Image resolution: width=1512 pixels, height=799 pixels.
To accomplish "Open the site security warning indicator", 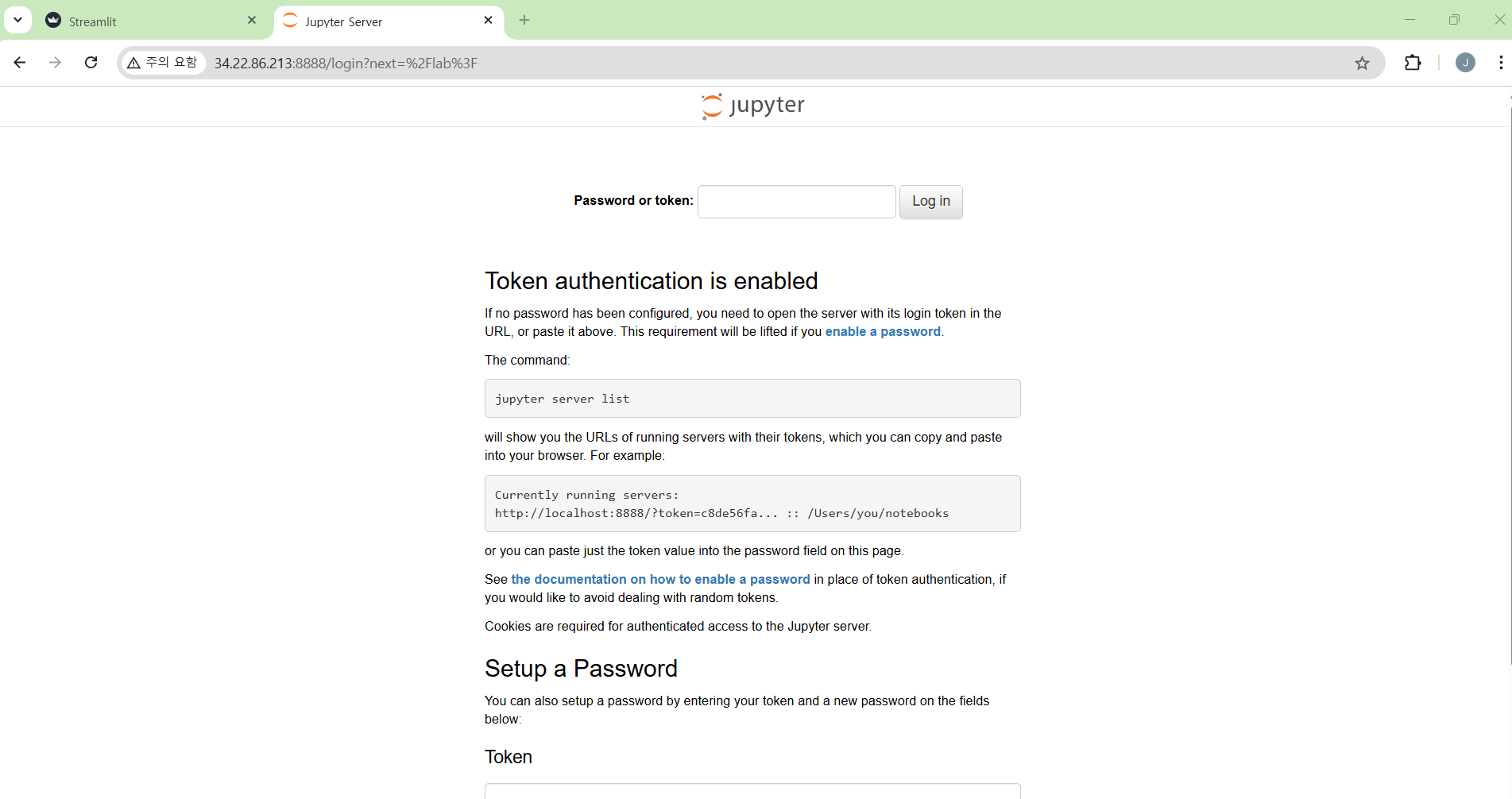I will tap(162, 63).
